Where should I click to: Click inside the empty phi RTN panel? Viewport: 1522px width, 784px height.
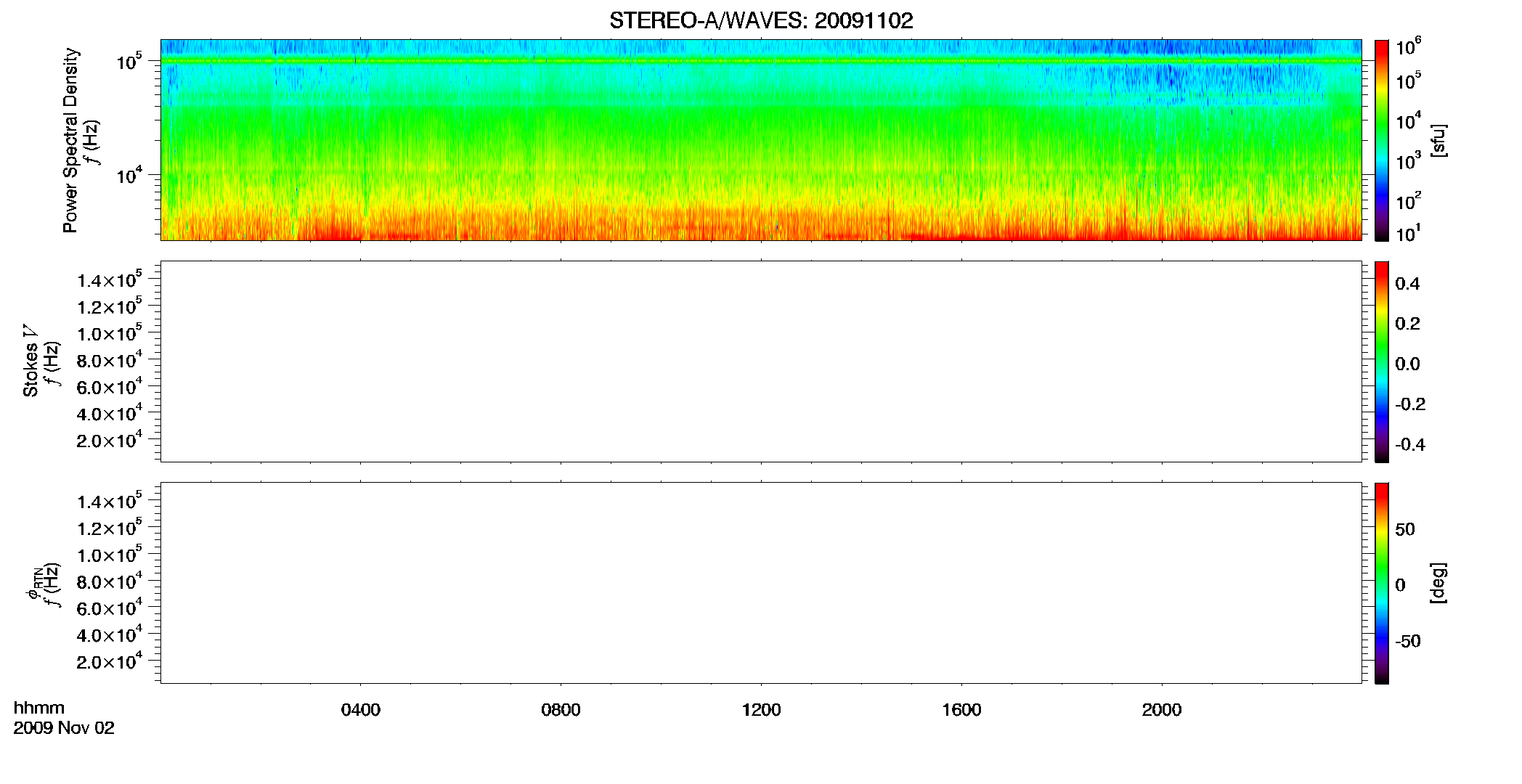761,583
